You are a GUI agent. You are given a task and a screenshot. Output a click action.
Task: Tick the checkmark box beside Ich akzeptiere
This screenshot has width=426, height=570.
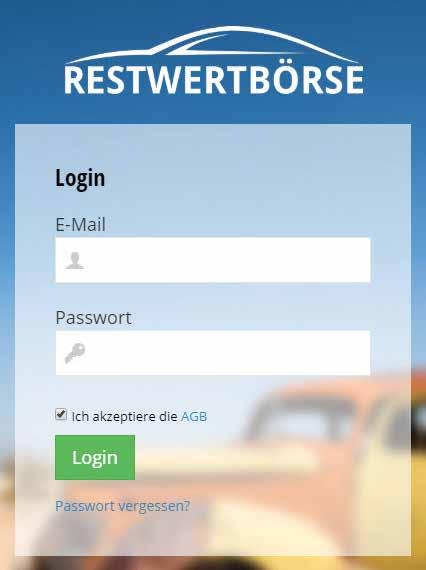pos(61,414)
